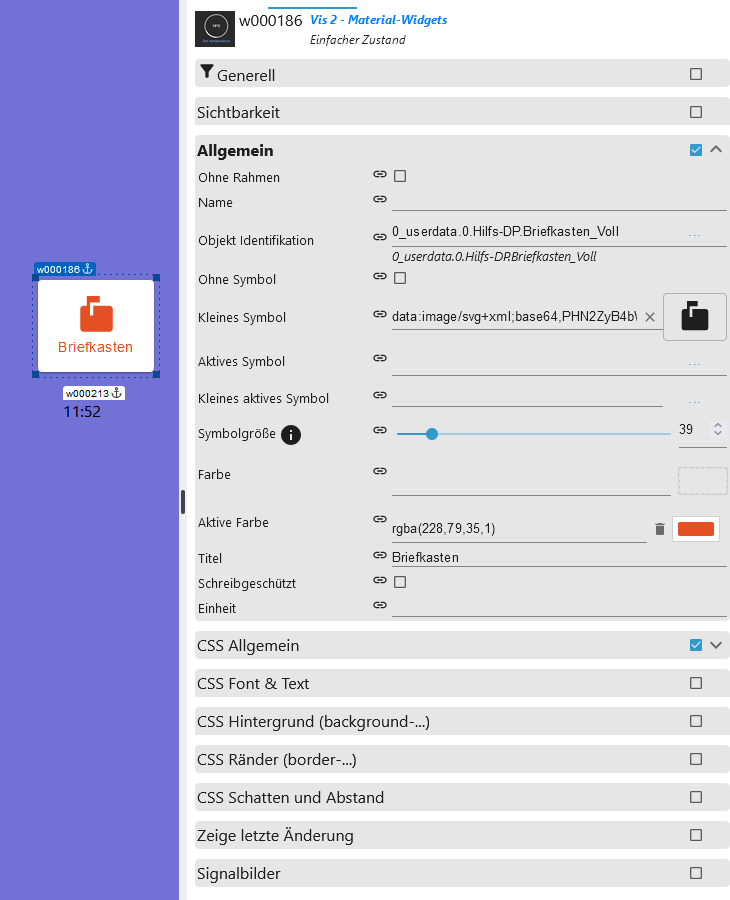Enable the Ohne Symbol checkbox
This screenshot has height=900, width=730.
(x=400, y=278)
